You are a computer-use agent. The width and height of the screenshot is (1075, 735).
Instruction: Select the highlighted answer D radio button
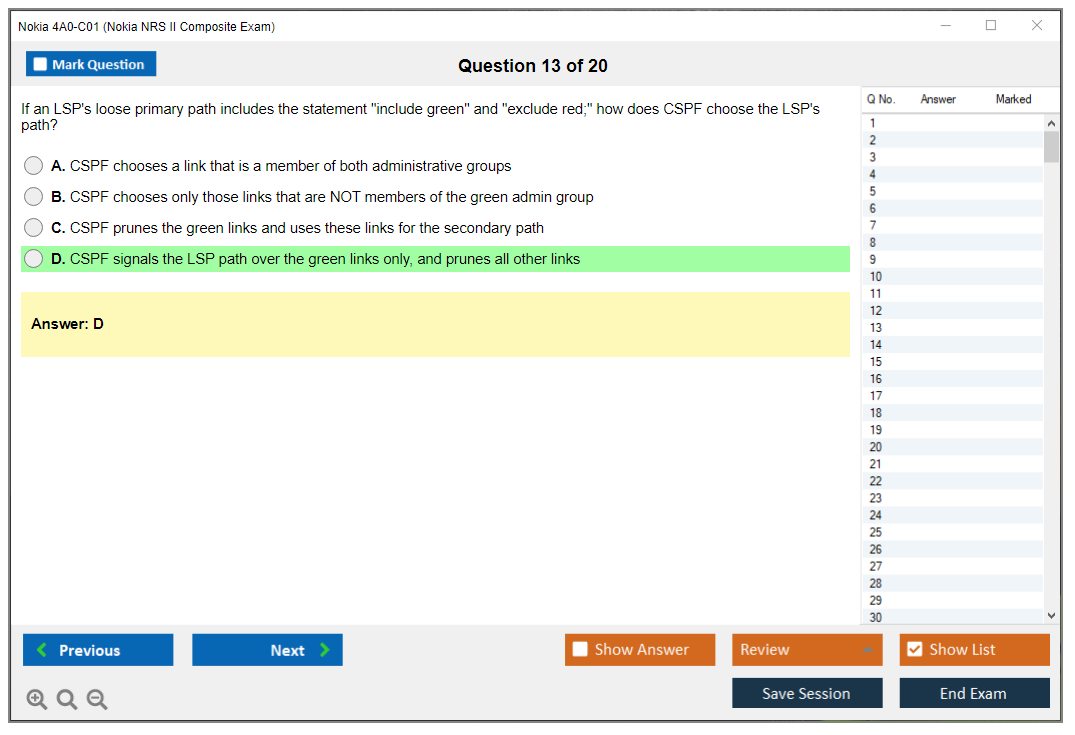pos(34,259)
